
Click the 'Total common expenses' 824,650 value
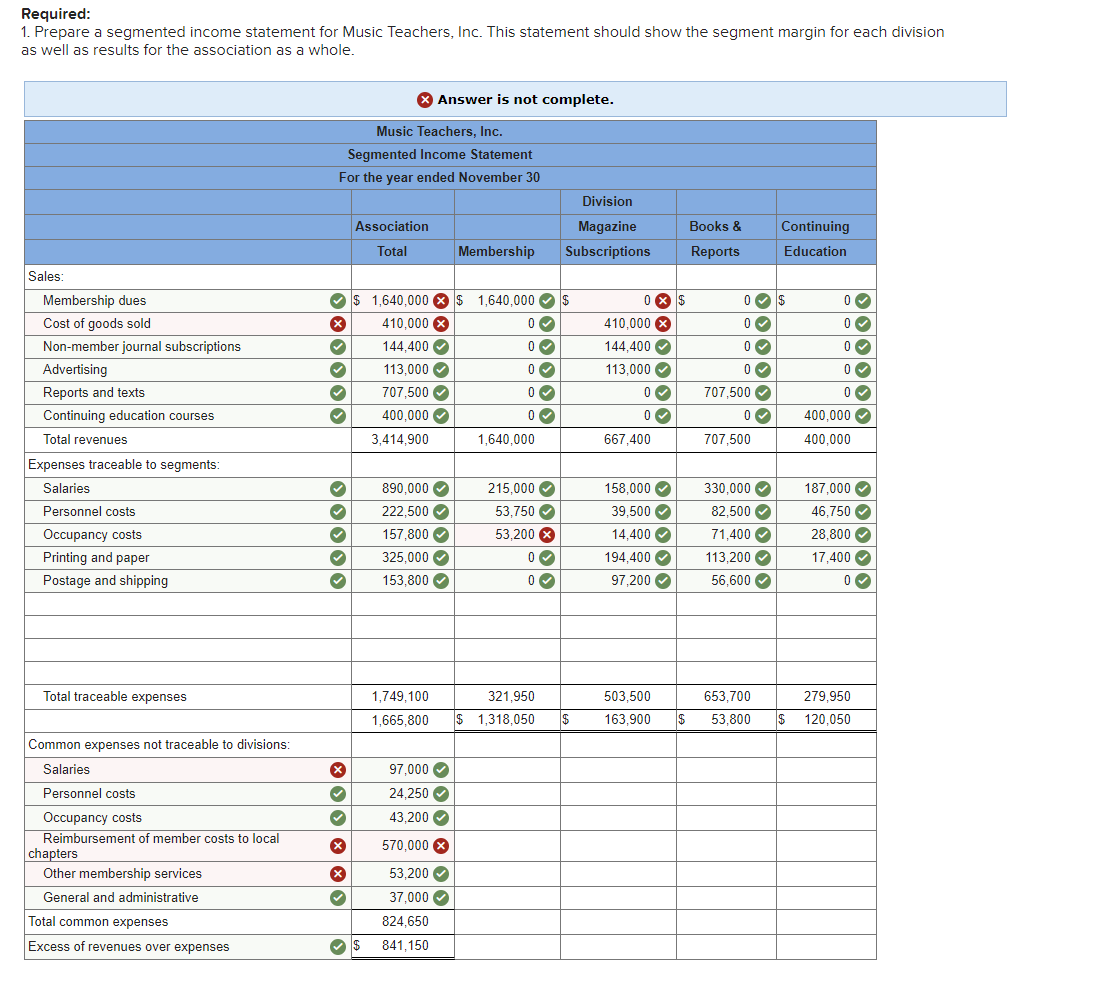[405, 922]
